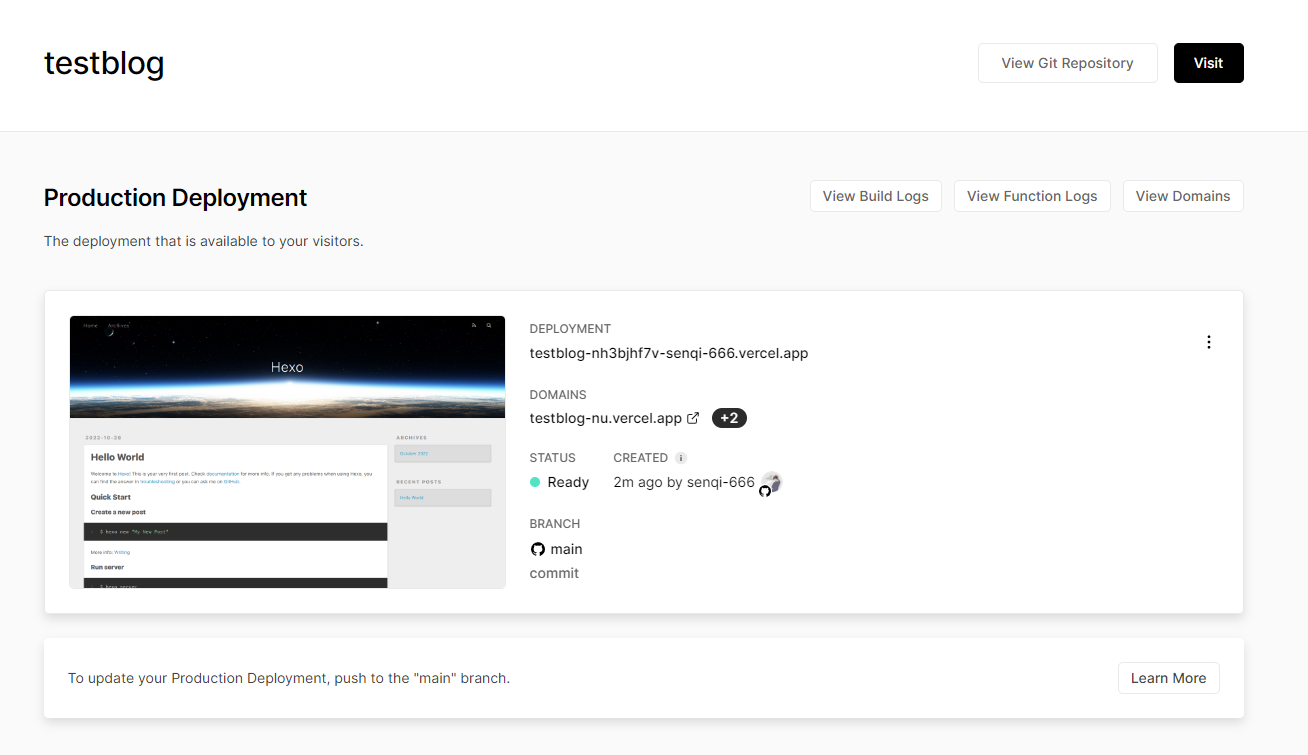Click the DOMAINS label
Image resolution: width=1308 pixels, height=755 pixels.
(558, 395)
